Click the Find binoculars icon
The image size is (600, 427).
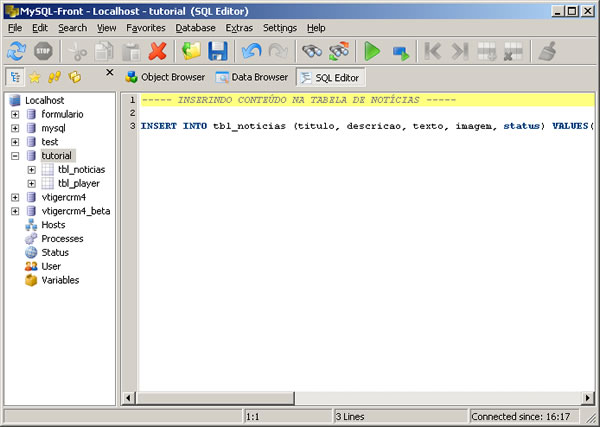pyautogui.click(x=312, y=51)
